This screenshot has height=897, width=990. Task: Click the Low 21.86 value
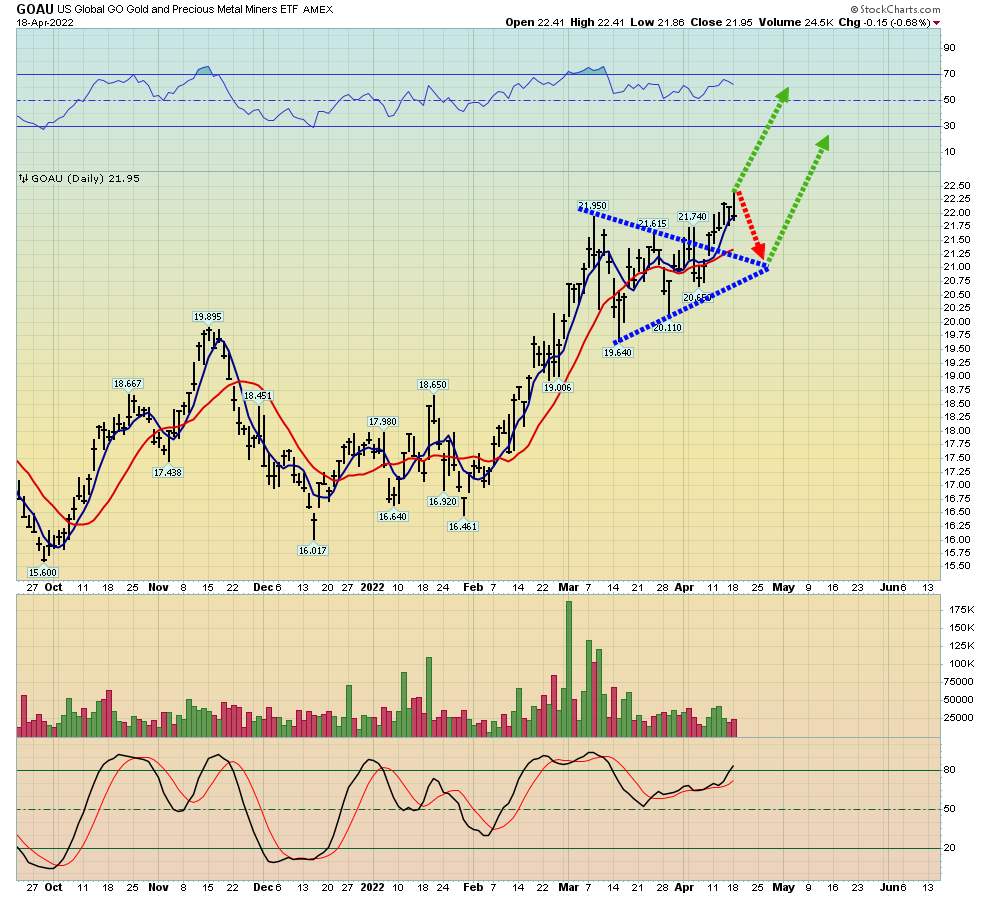657,22
